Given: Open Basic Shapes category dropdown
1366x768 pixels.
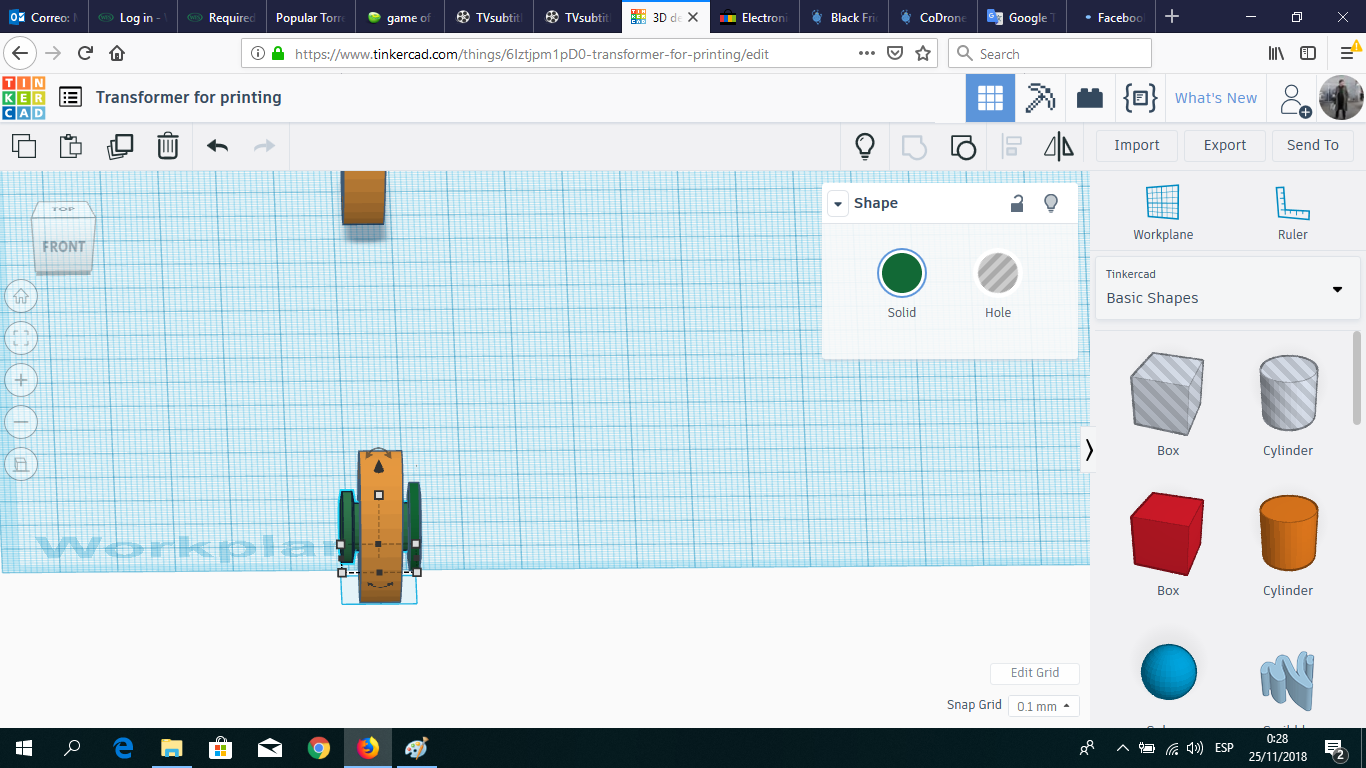Looking at the screenshot, I should click(1226, 288).
